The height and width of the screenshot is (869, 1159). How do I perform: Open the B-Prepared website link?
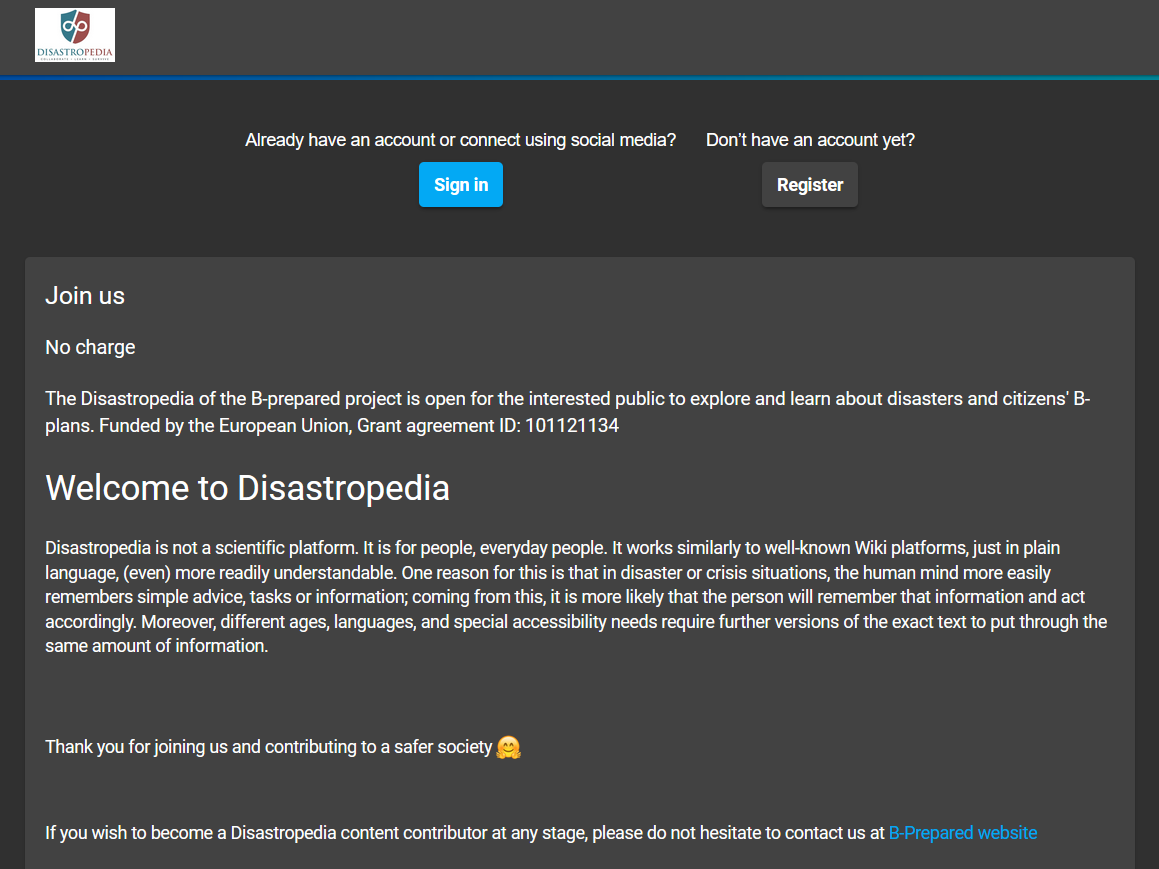pos(962,832)
